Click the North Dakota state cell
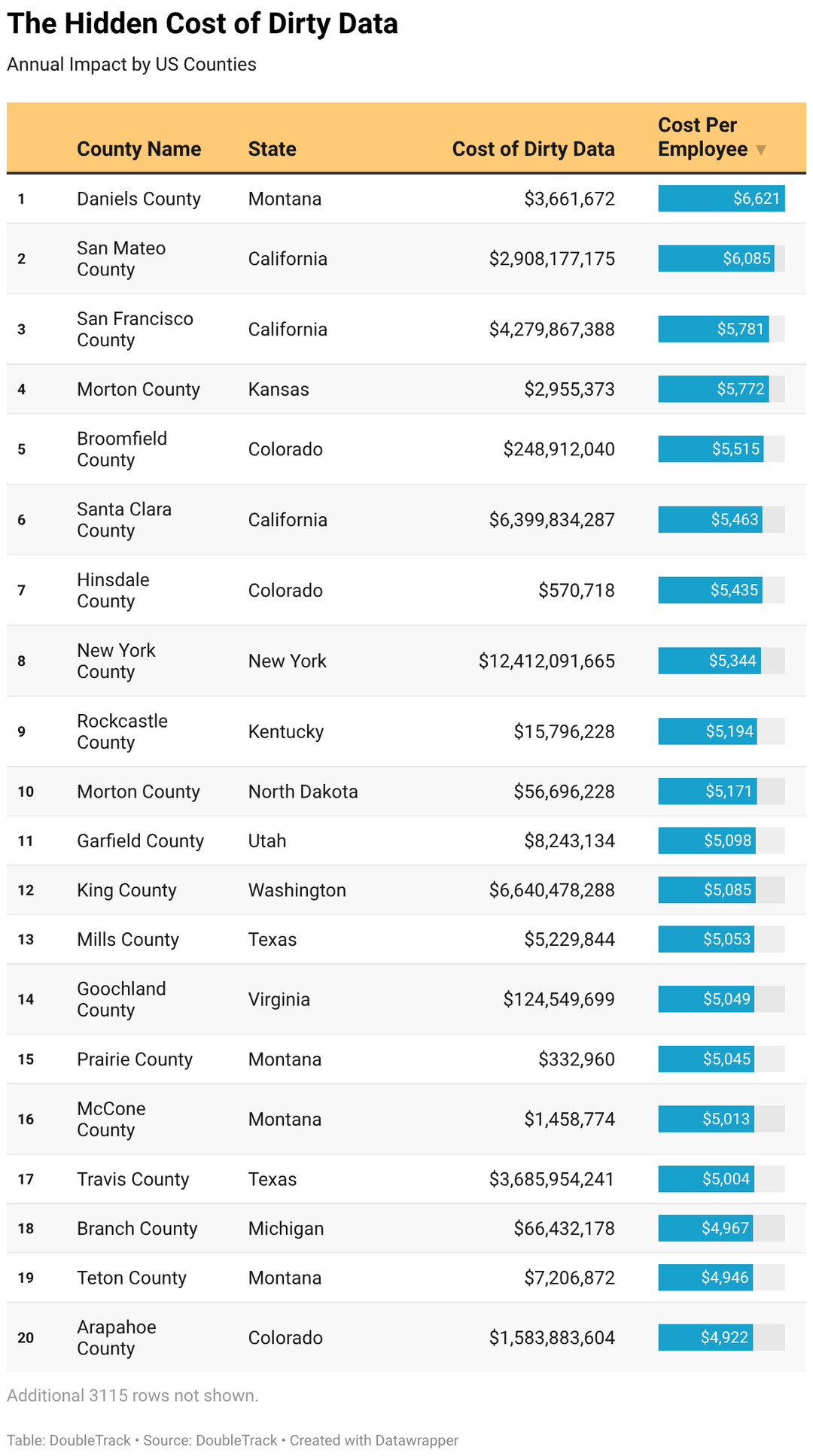Viewport: 813px width, 1456px height. (x=303, y=792)
